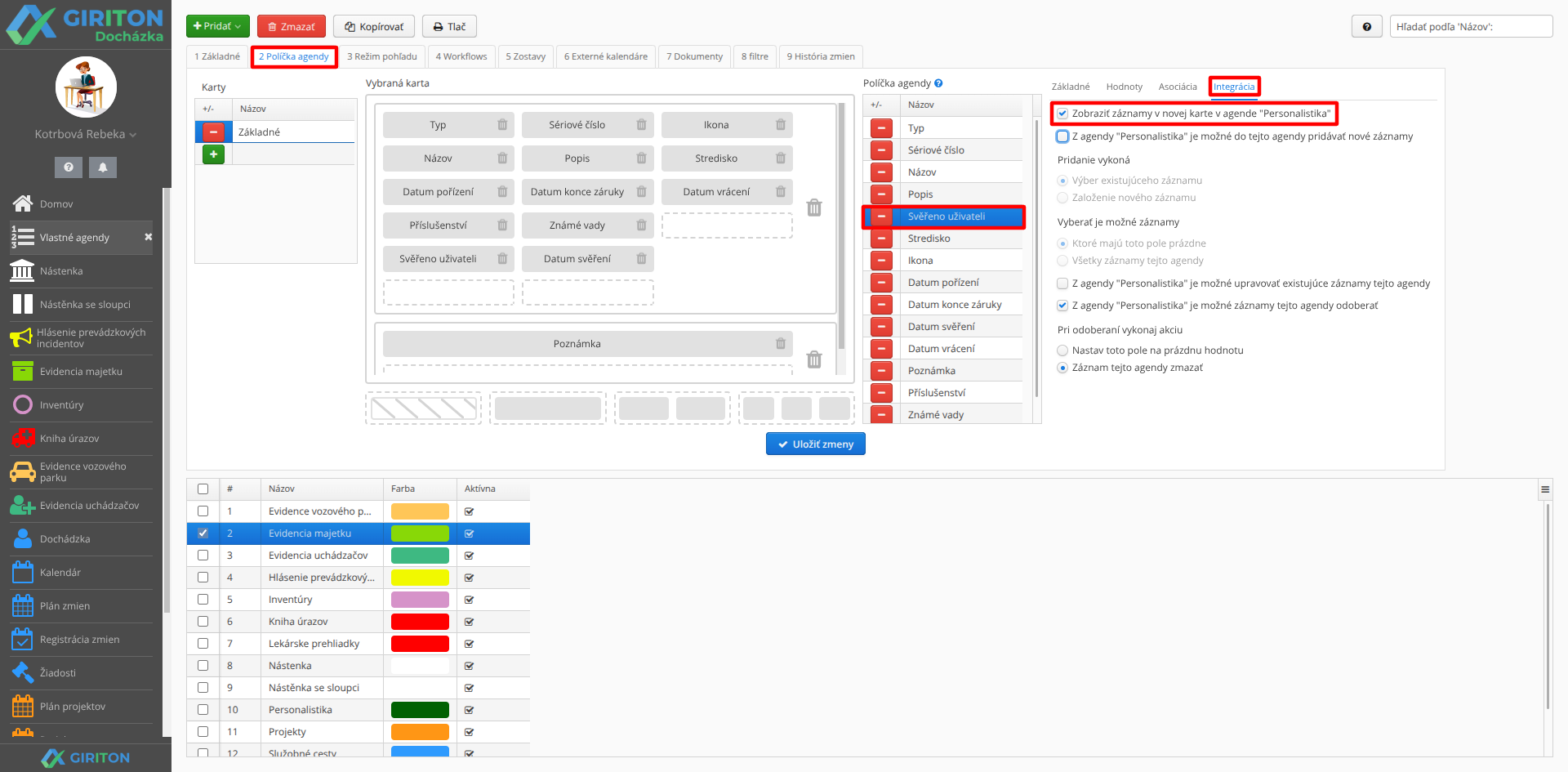The image size is (1568, 772).
Task: Click the Tlač print button
Action: click(449, 26)
